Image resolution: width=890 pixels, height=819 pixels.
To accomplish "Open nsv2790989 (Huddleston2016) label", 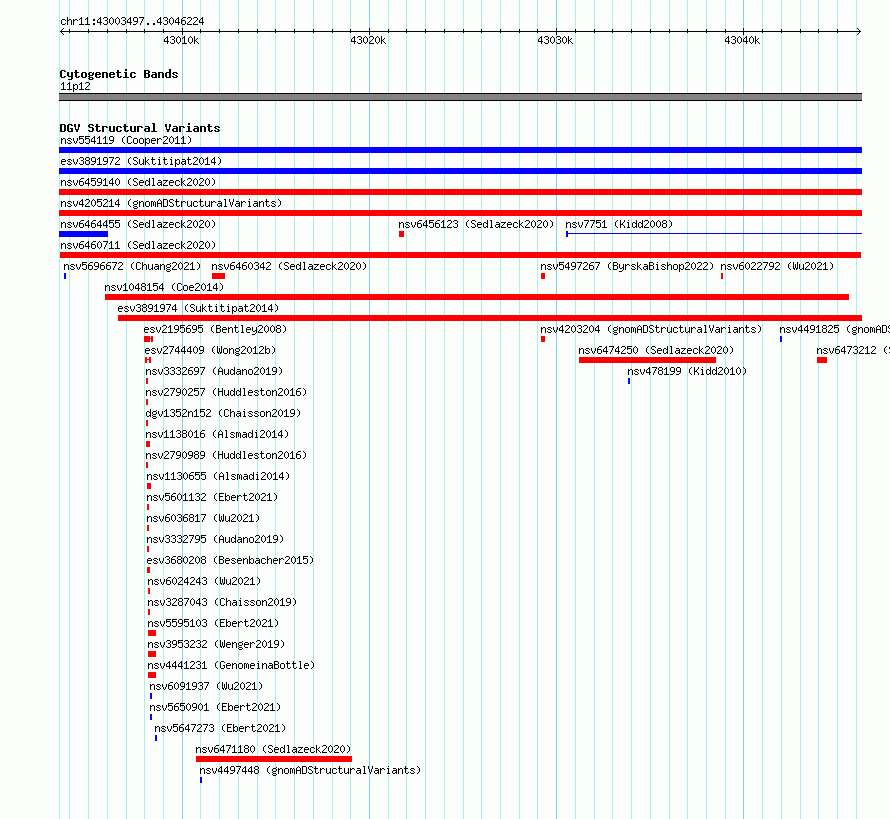I will click(x=226, y=455).
